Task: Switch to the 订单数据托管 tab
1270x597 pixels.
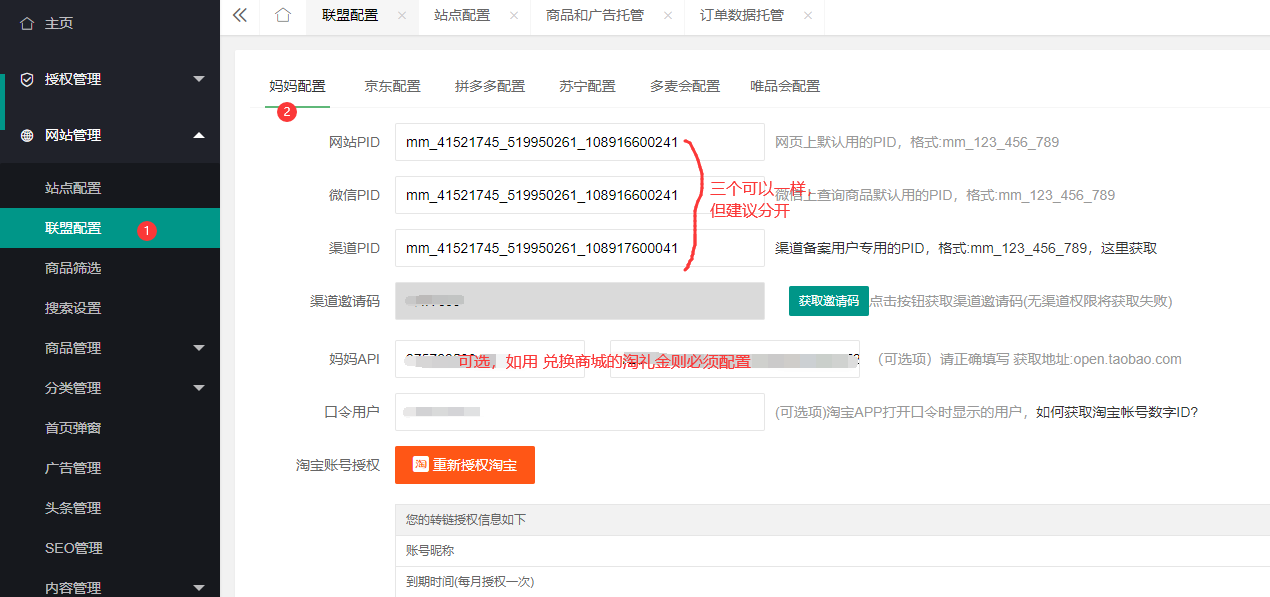Action: click(742, 15)
